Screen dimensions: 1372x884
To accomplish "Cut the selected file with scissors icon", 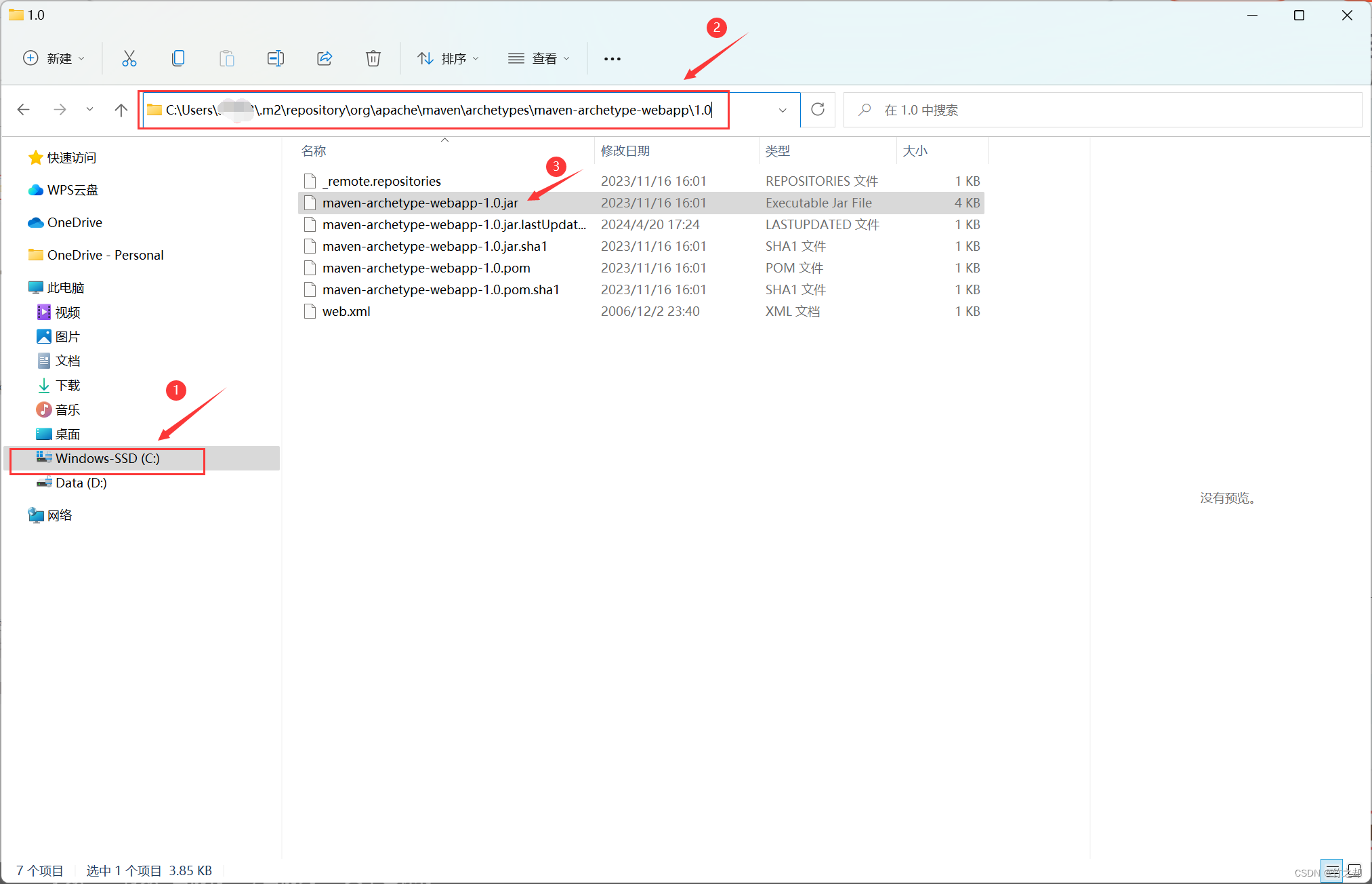I will coord(129,58).
